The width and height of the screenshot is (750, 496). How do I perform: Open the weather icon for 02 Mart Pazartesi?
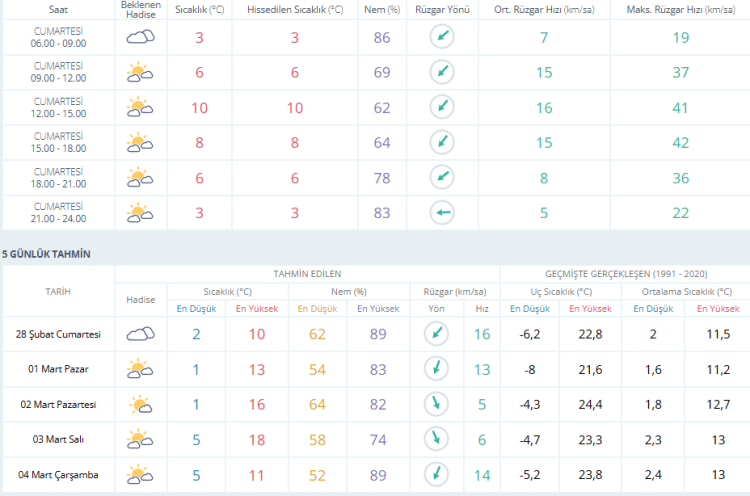coord(140,404)
